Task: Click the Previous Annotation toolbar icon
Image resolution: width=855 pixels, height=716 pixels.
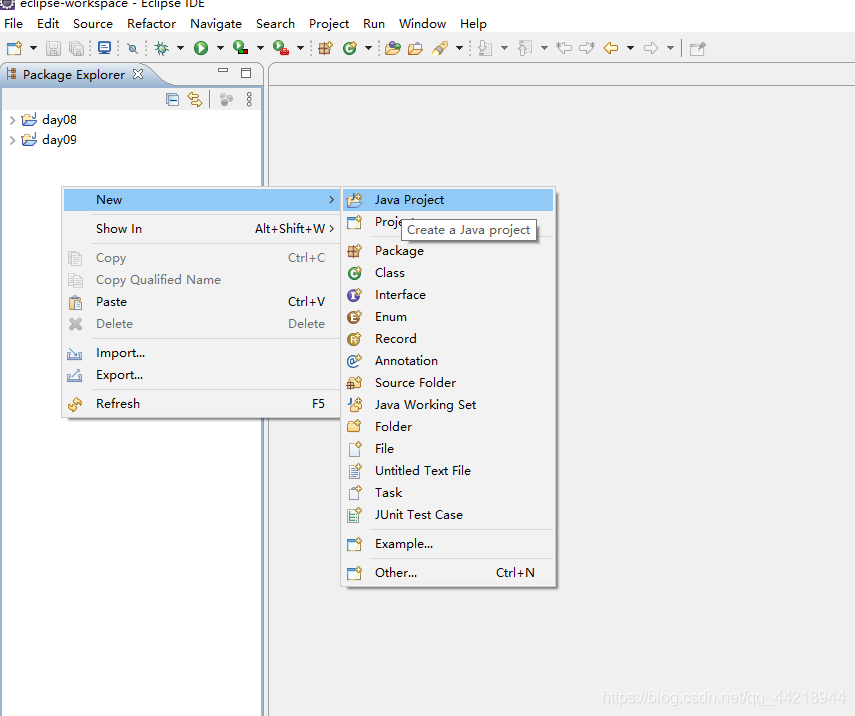Action: 525,49
